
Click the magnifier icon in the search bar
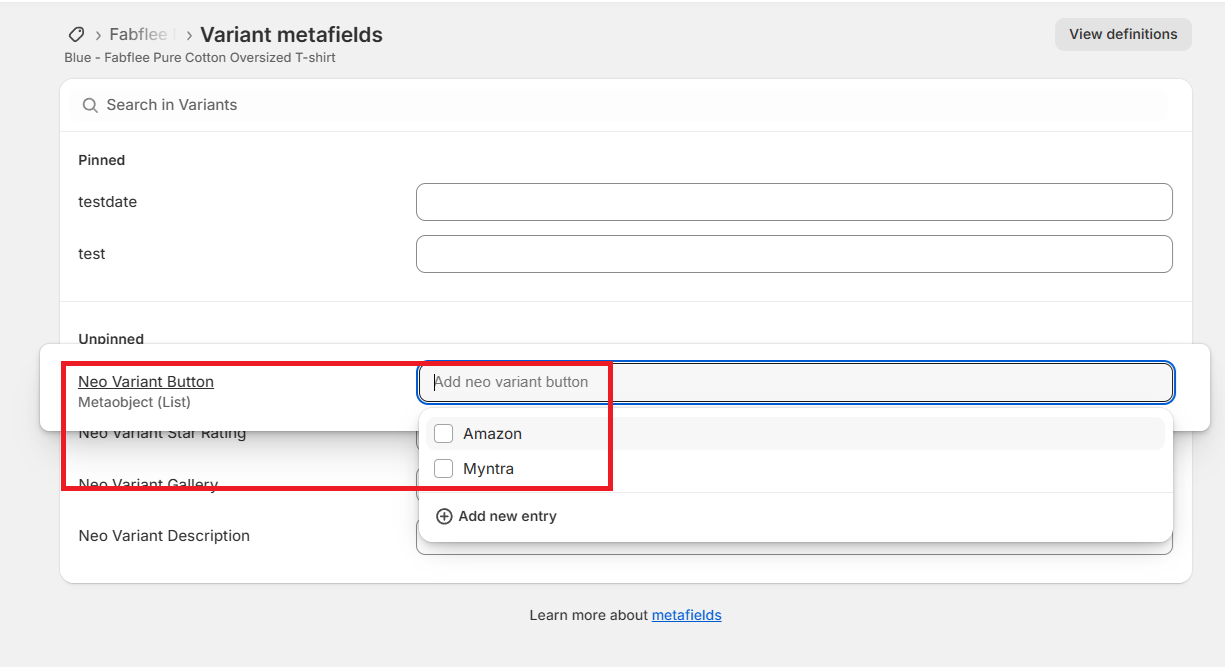click(90, 105)
